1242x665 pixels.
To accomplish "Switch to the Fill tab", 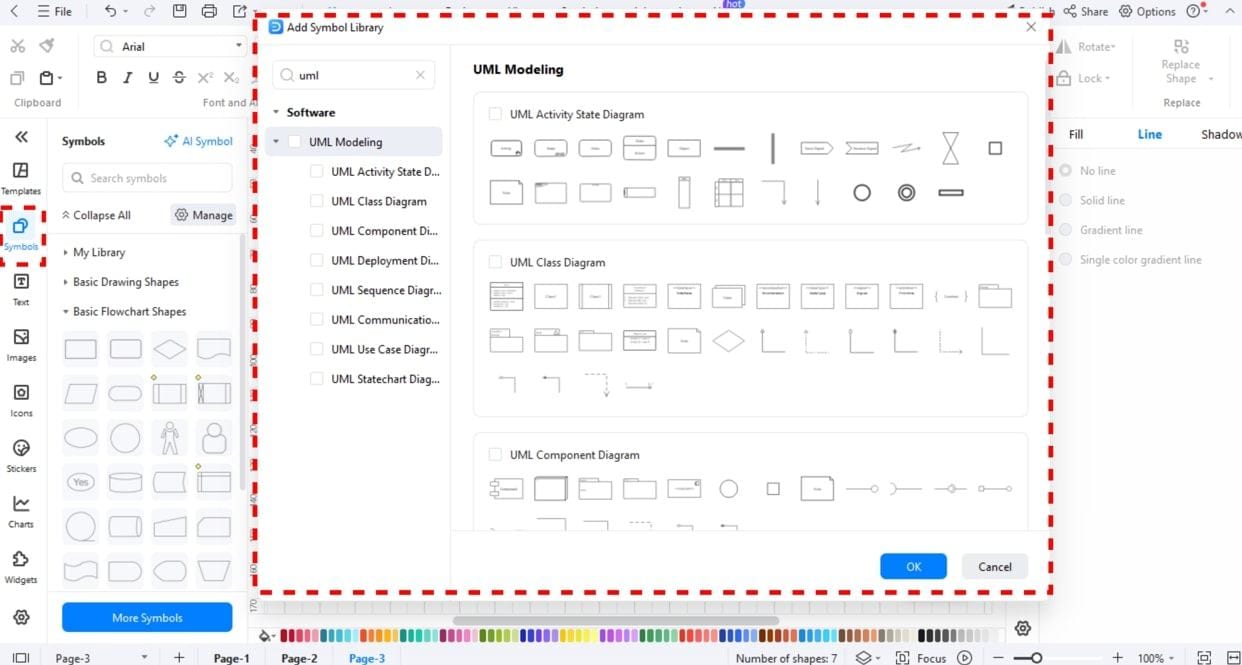I will point(1076,134).
